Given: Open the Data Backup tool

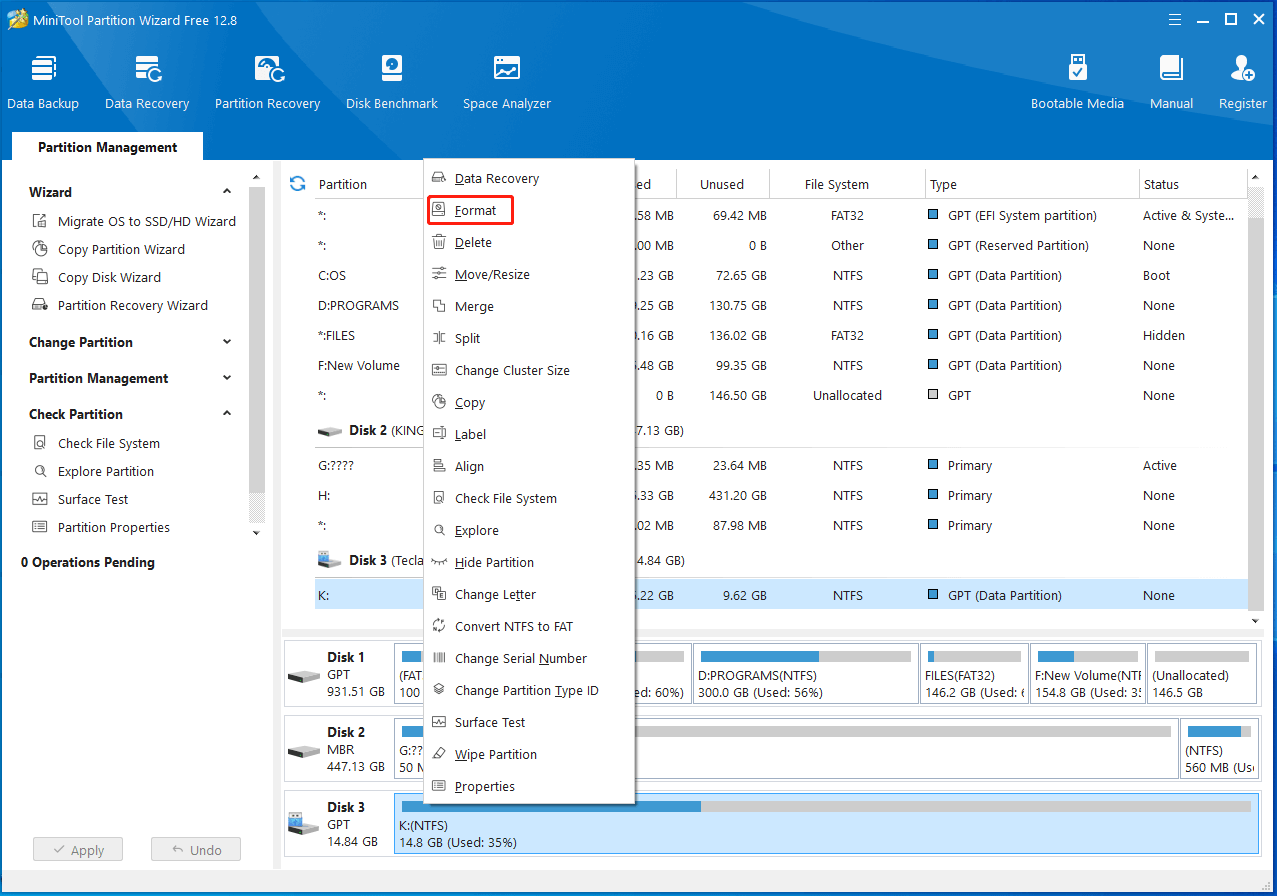Looking at the screenshot, I should coord(43,80).
